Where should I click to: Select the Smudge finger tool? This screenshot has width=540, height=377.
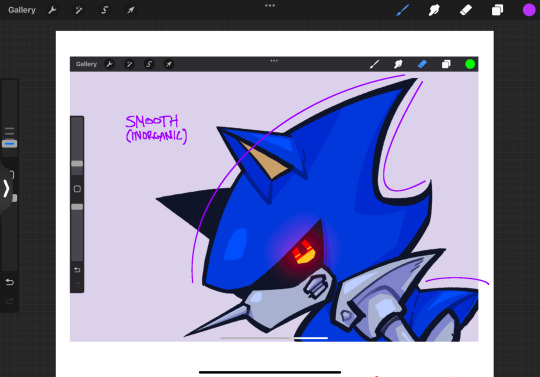tap(434, 10)
